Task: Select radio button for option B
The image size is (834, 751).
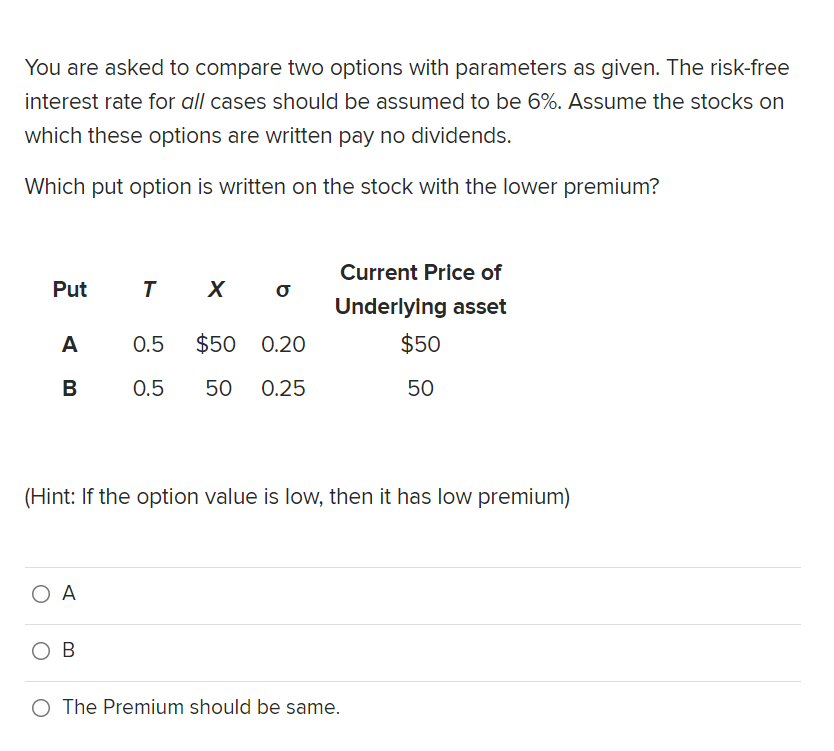Action: pos(40,650)
